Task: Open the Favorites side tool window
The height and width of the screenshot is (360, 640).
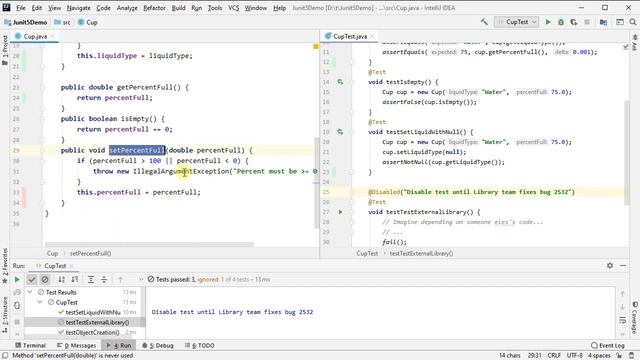Action: click(x=5, y=265)
